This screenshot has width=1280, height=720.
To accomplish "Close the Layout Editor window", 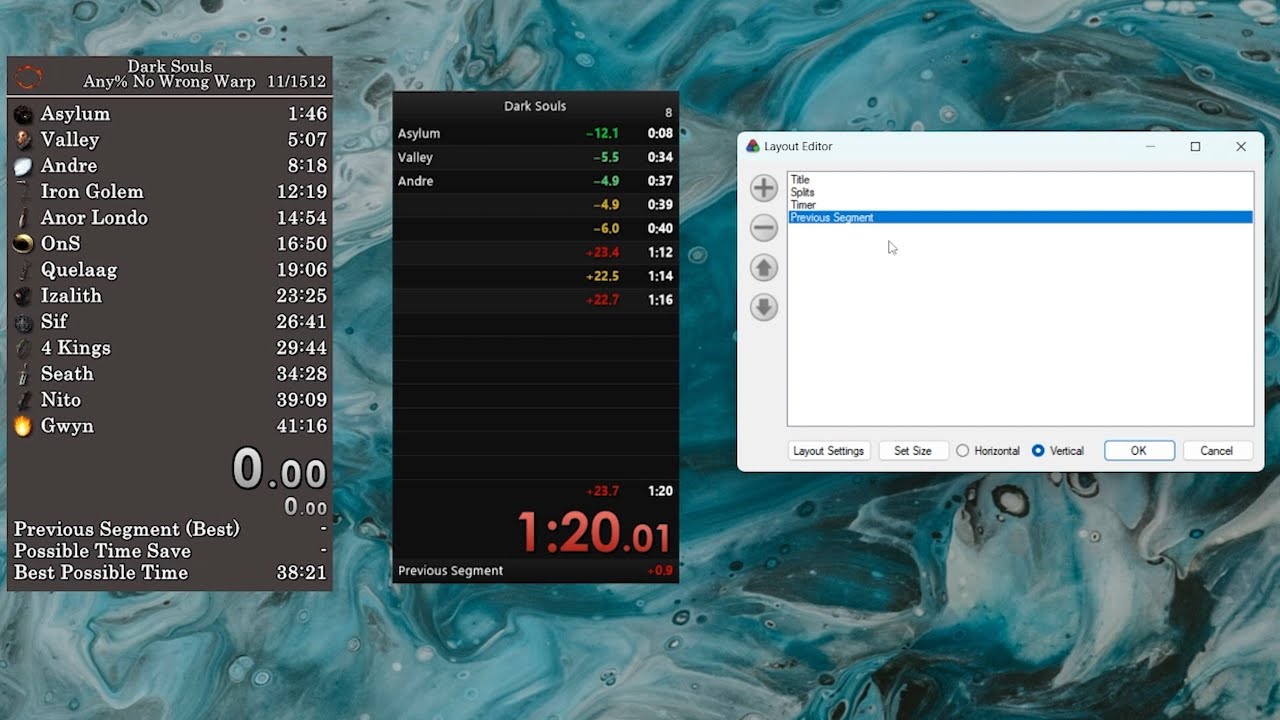I will pos(1241,146).
